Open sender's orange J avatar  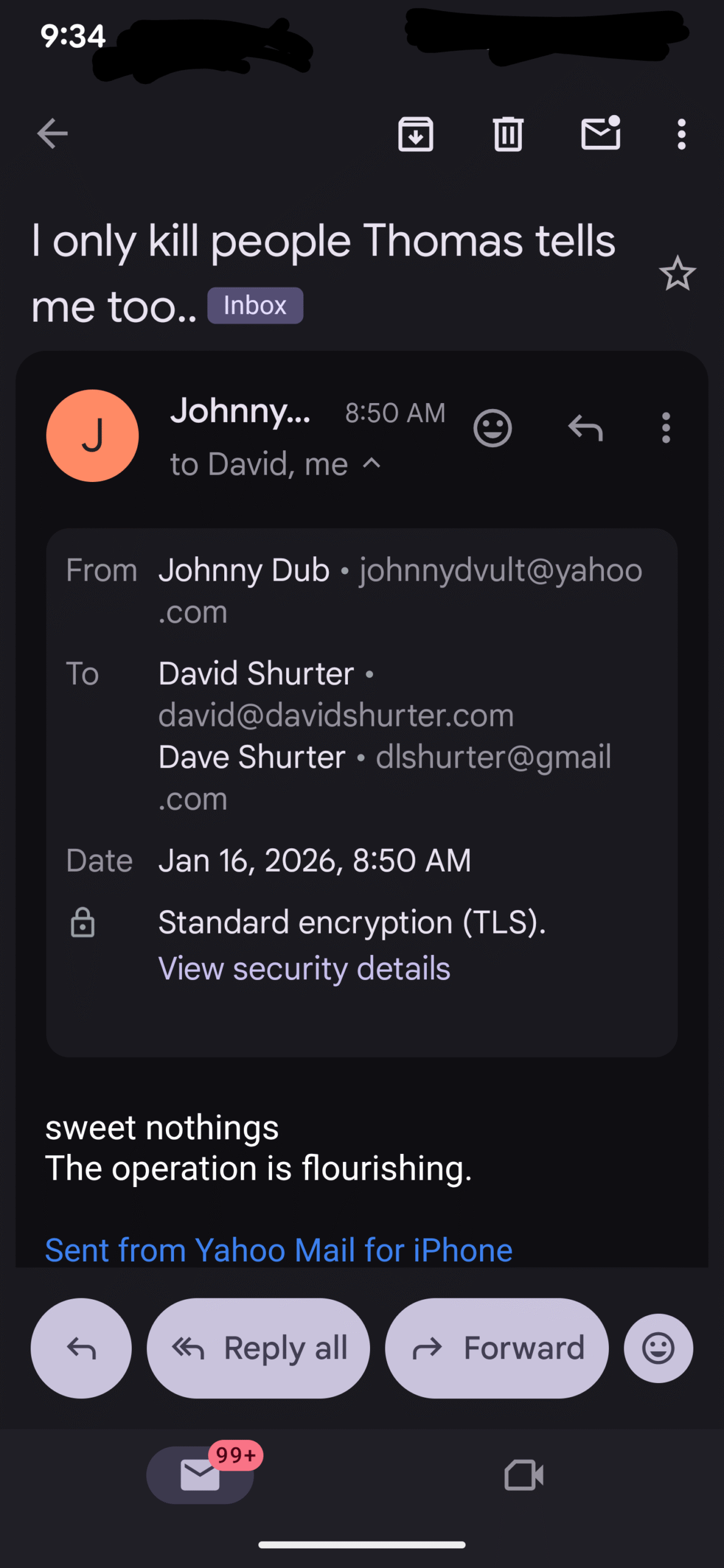tap(92, 435)
